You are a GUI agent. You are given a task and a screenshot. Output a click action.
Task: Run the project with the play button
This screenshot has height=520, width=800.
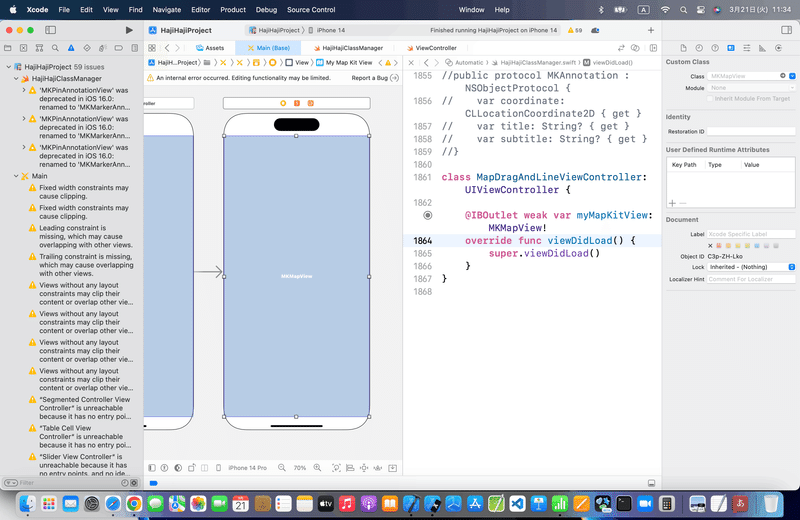(x=129, y=30)
